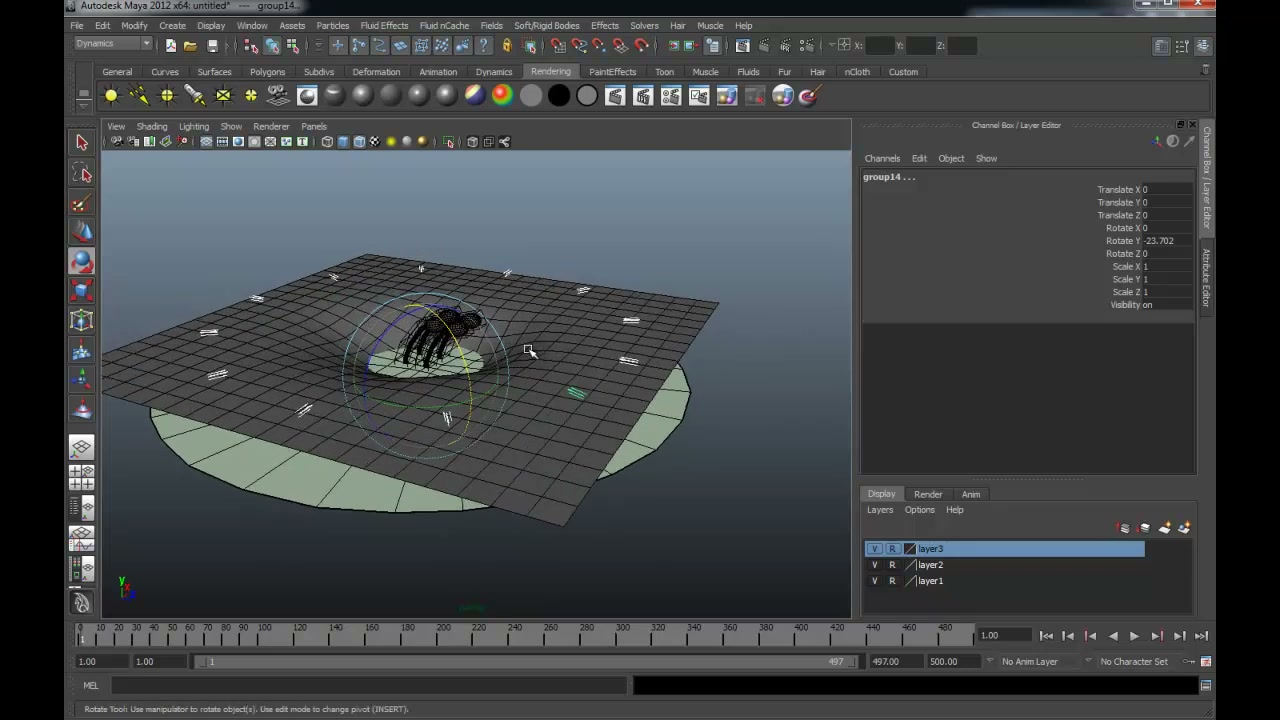The width and height of the screenshot is (1280, 720).
Task: Move selected layer down in list
Action: pyautogui.click(x=1144, y=528)
